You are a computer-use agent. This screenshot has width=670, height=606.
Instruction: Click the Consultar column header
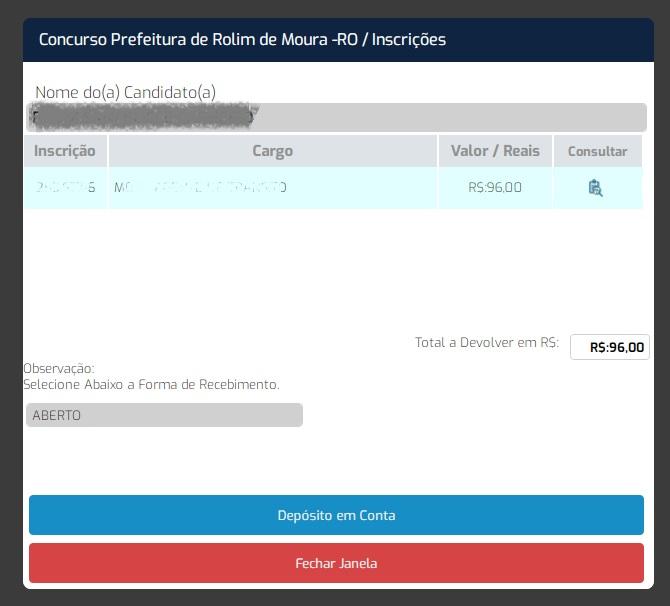coord(598,151)
